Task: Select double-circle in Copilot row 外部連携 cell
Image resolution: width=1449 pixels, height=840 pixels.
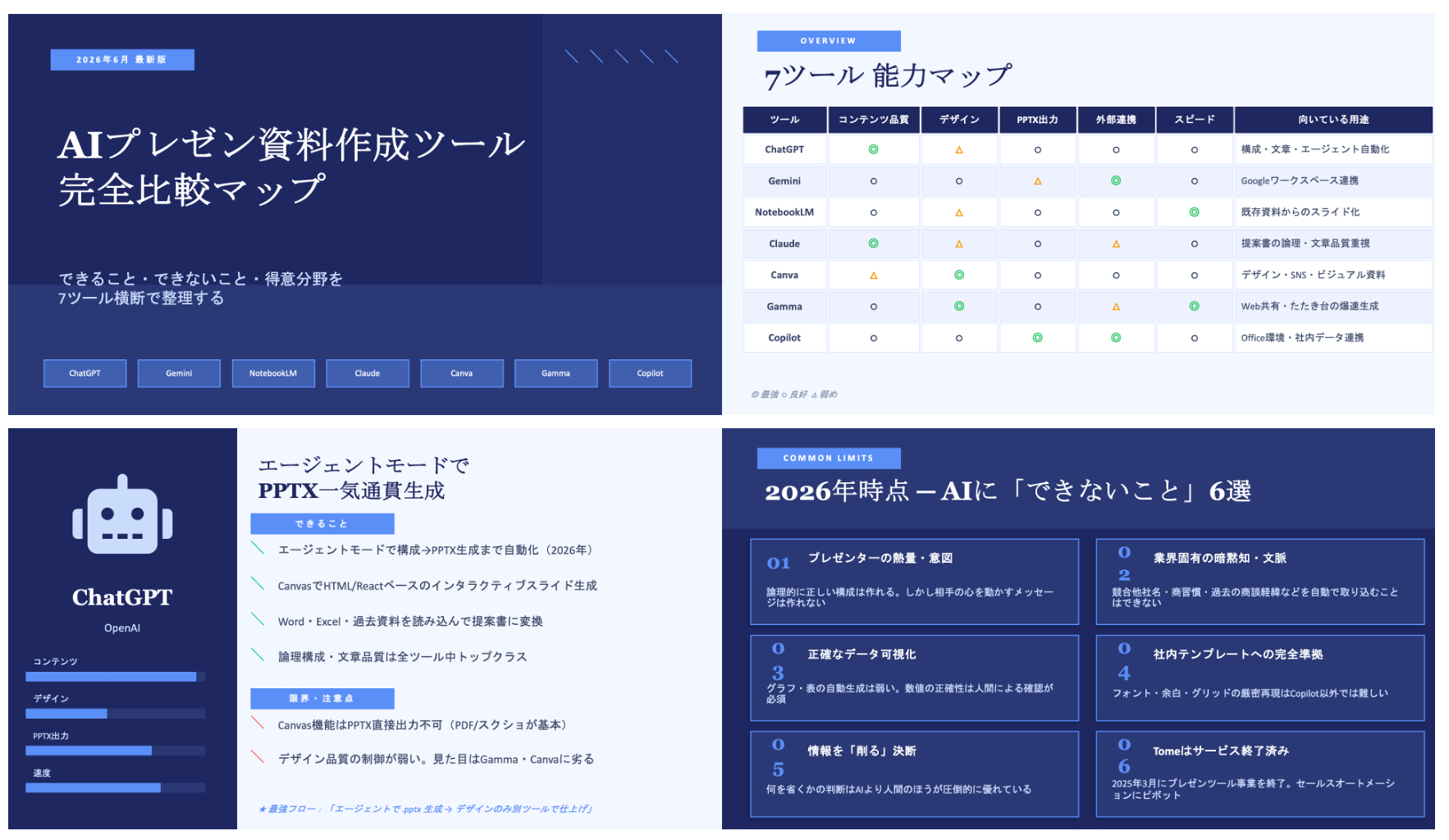Action: pyautogui.click(x=1116, y=337)
